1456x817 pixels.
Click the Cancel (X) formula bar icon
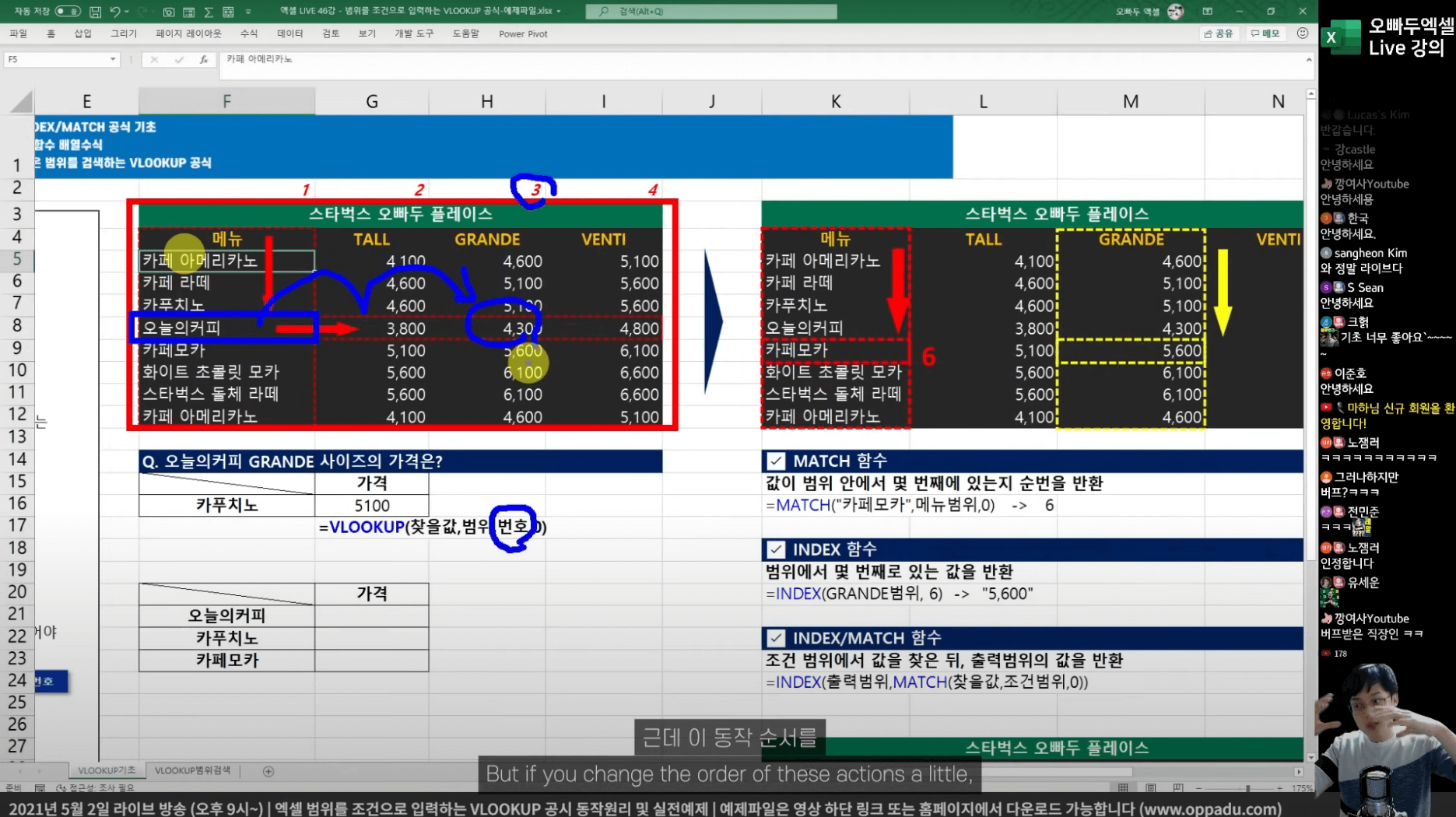point(154,59)
